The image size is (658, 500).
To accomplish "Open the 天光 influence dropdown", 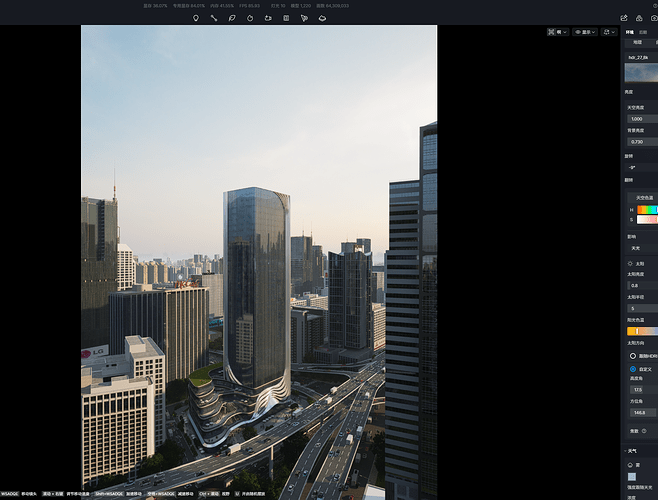I will (x=642, y=248).
